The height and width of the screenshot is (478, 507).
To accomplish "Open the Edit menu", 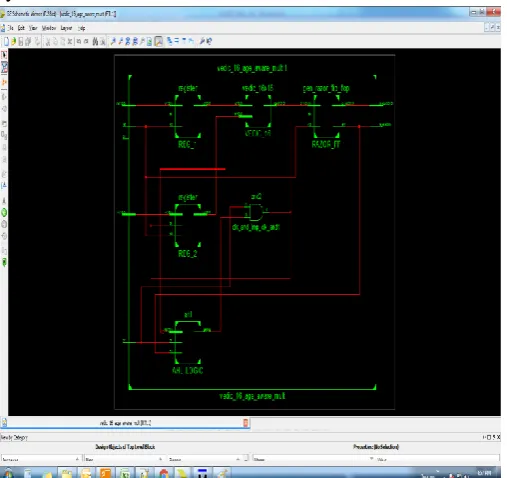I will (x=21, y=28).
